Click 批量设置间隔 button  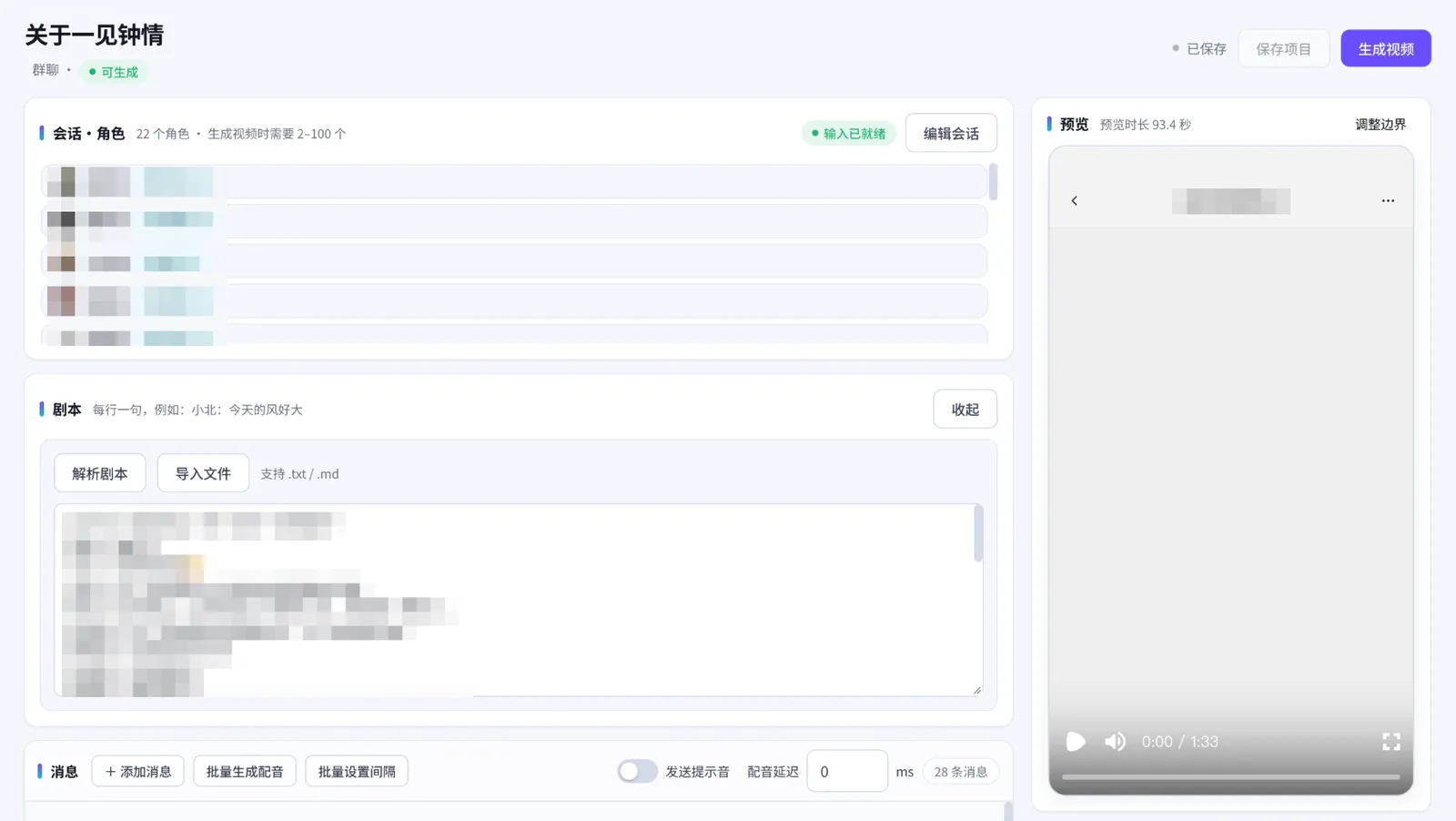pos(357,771)
